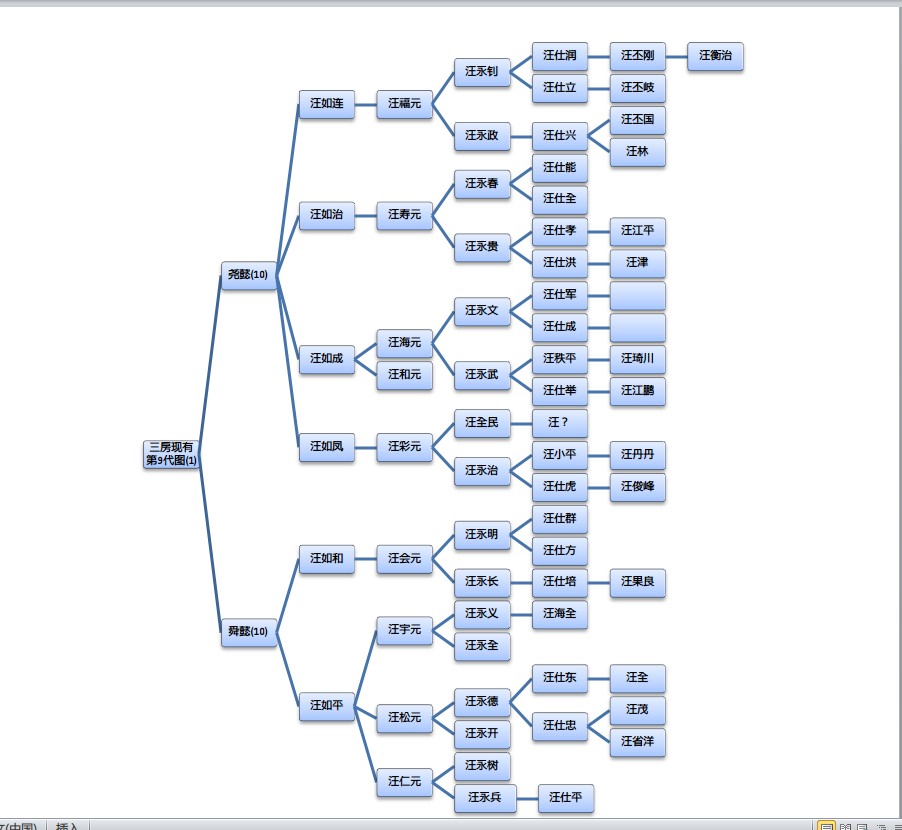Select the 汪江鹏 node
The image size is (902, 830).
coord(637,390)
